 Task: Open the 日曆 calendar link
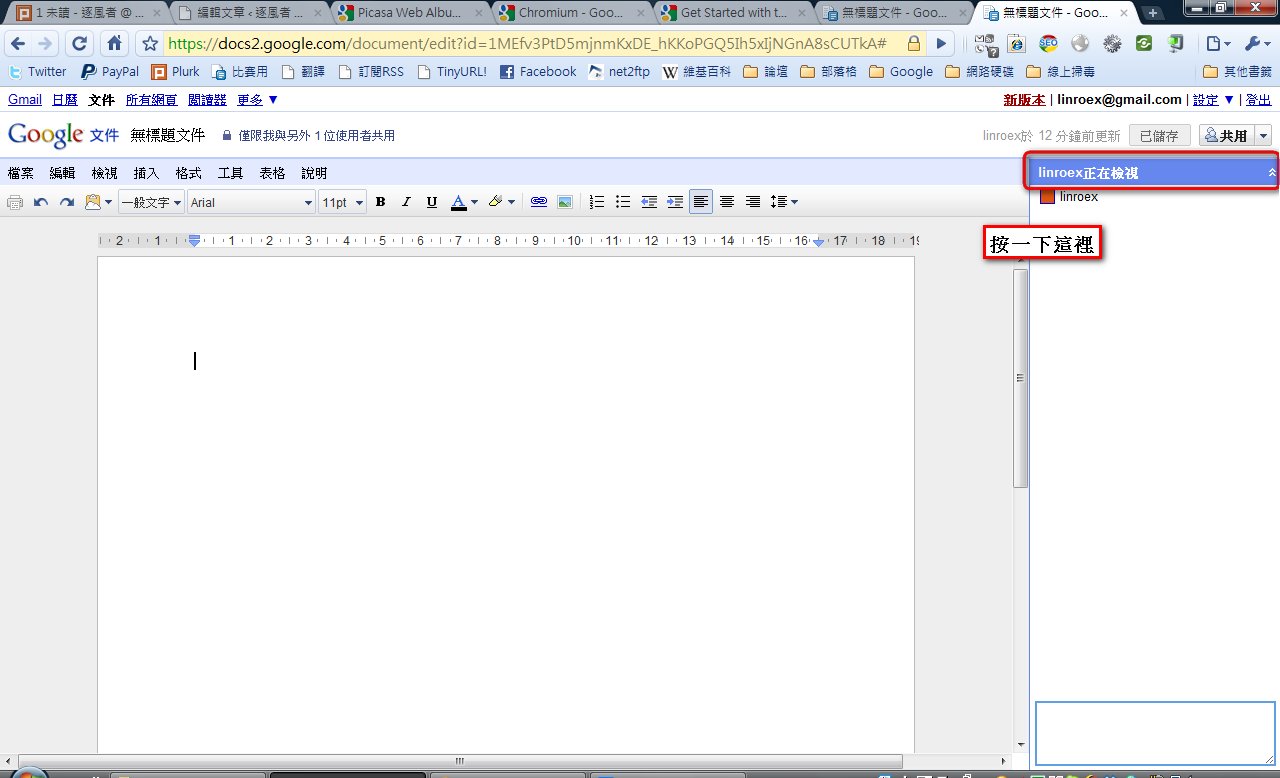[65, 99]
